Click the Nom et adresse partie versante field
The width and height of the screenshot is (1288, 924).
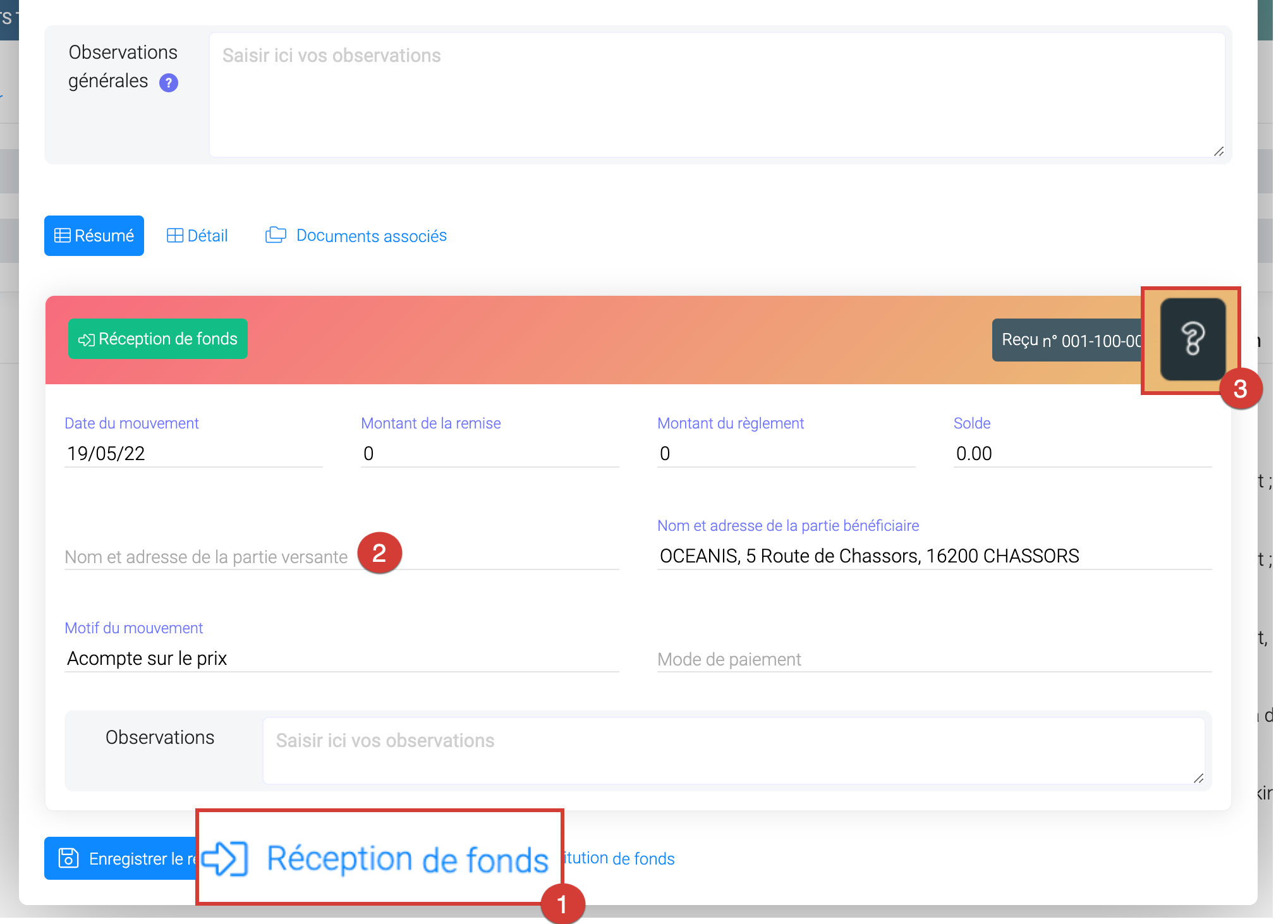click(209, 557)
